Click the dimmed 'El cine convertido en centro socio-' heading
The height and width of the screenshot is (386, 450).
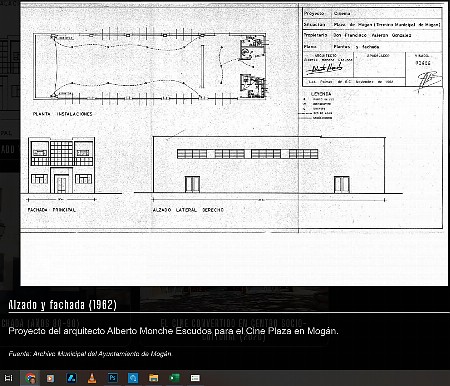[x=233, y=323]
